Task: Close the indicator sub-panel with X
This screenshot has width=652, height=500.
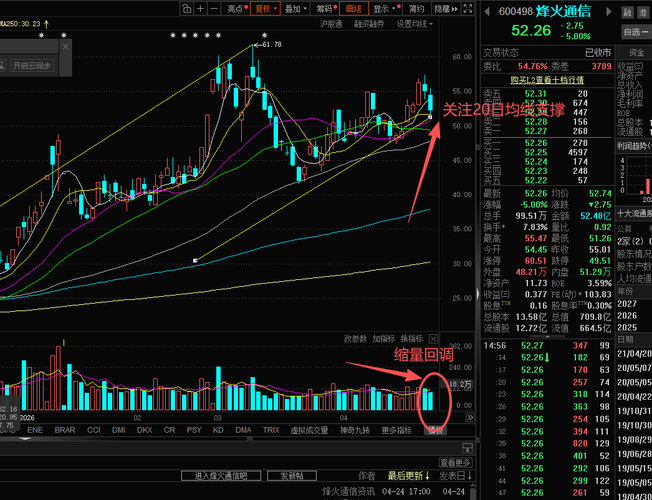Action: pos(433,339)
